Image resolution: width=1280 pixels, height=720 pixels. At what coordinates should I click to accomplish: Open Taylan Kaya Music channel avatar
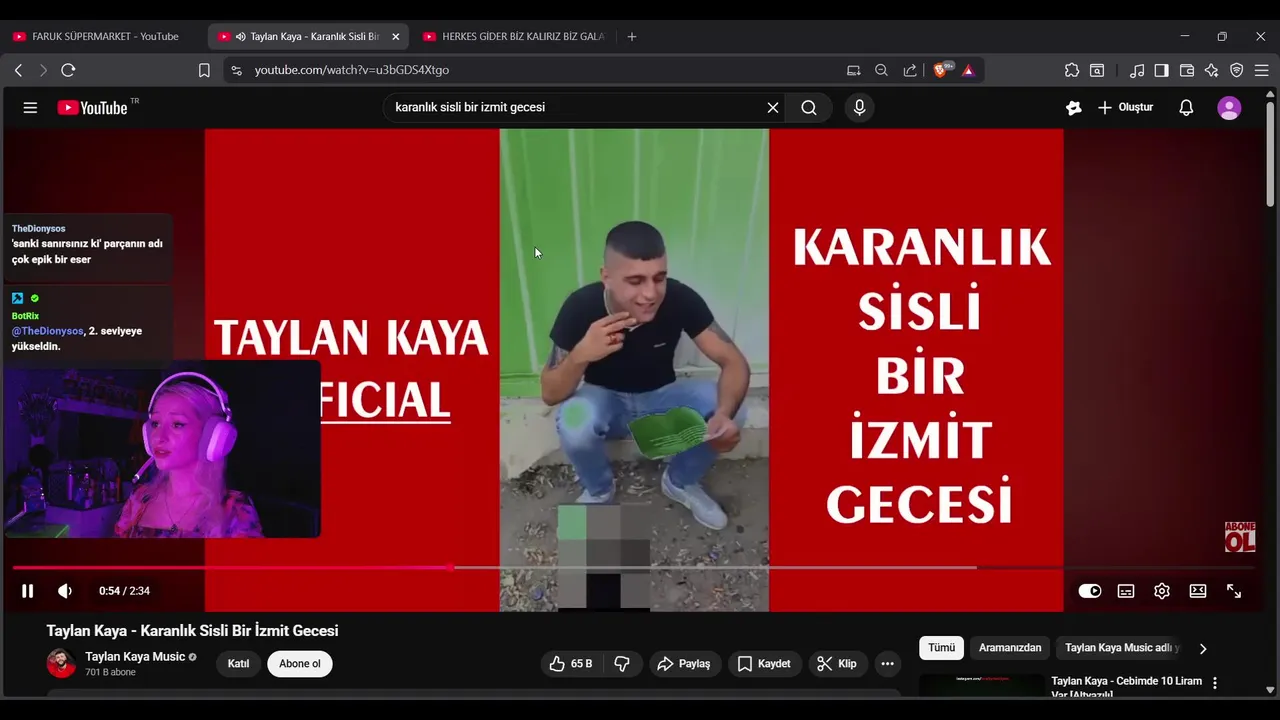61,664
